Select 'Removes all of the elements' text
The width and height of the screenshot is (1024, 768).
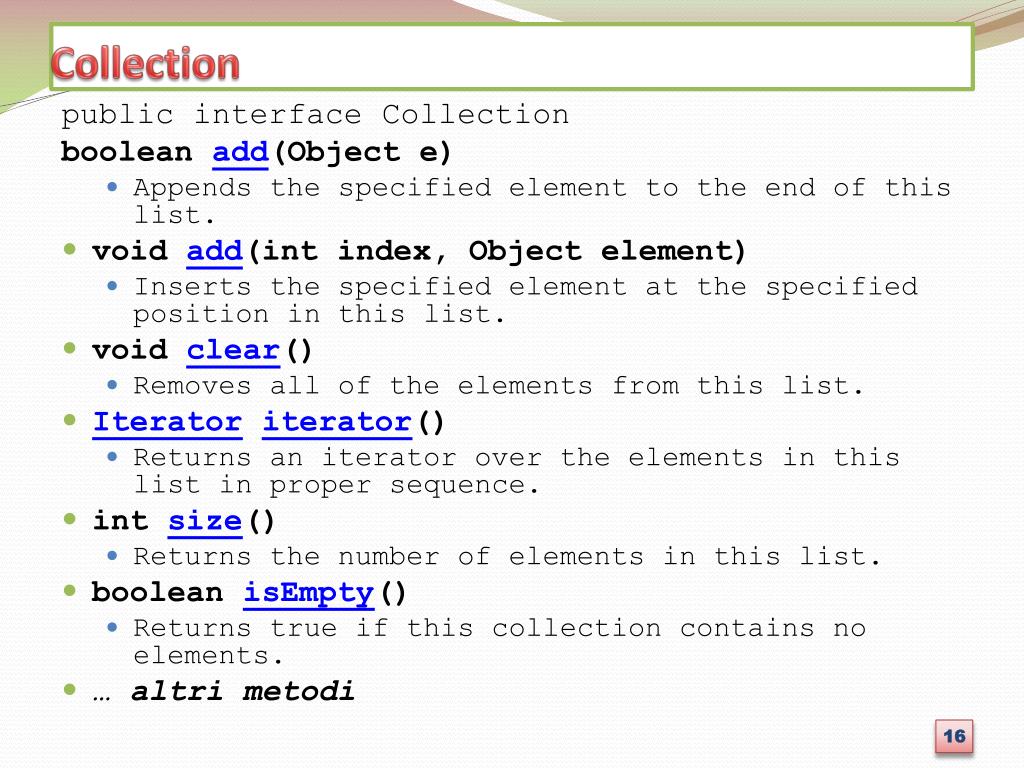498,386
